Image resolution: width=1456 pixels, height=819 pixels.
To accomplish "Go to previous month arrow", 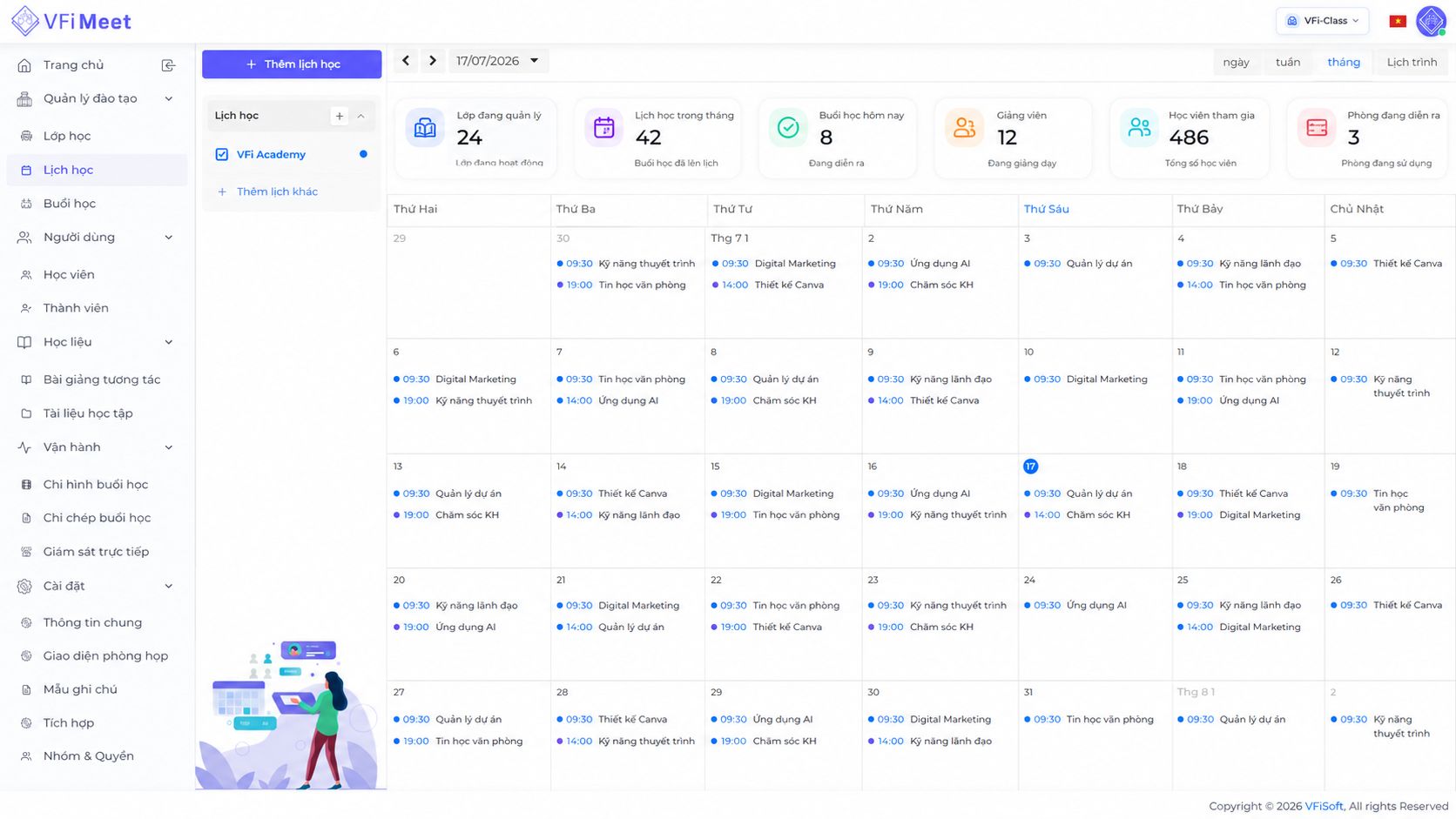I will [405, 61].
